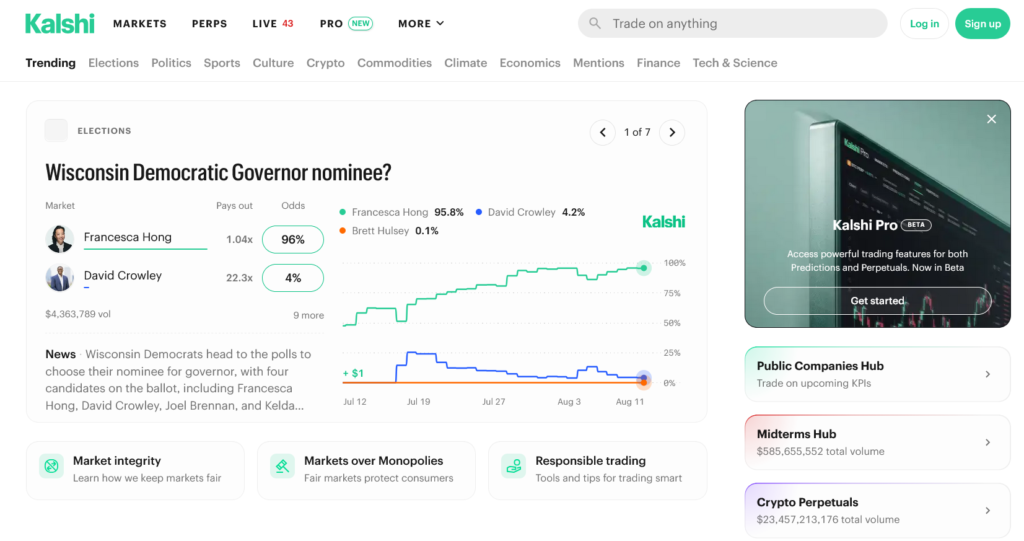Click David Crowley's avatar photo
The image size is (1024, 541).
pyautogui.click(x=59, y=278)
